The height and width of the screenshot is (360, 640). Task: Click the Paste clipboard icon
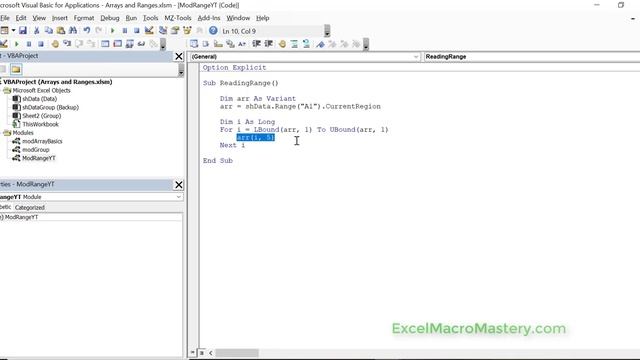(61, 31)
